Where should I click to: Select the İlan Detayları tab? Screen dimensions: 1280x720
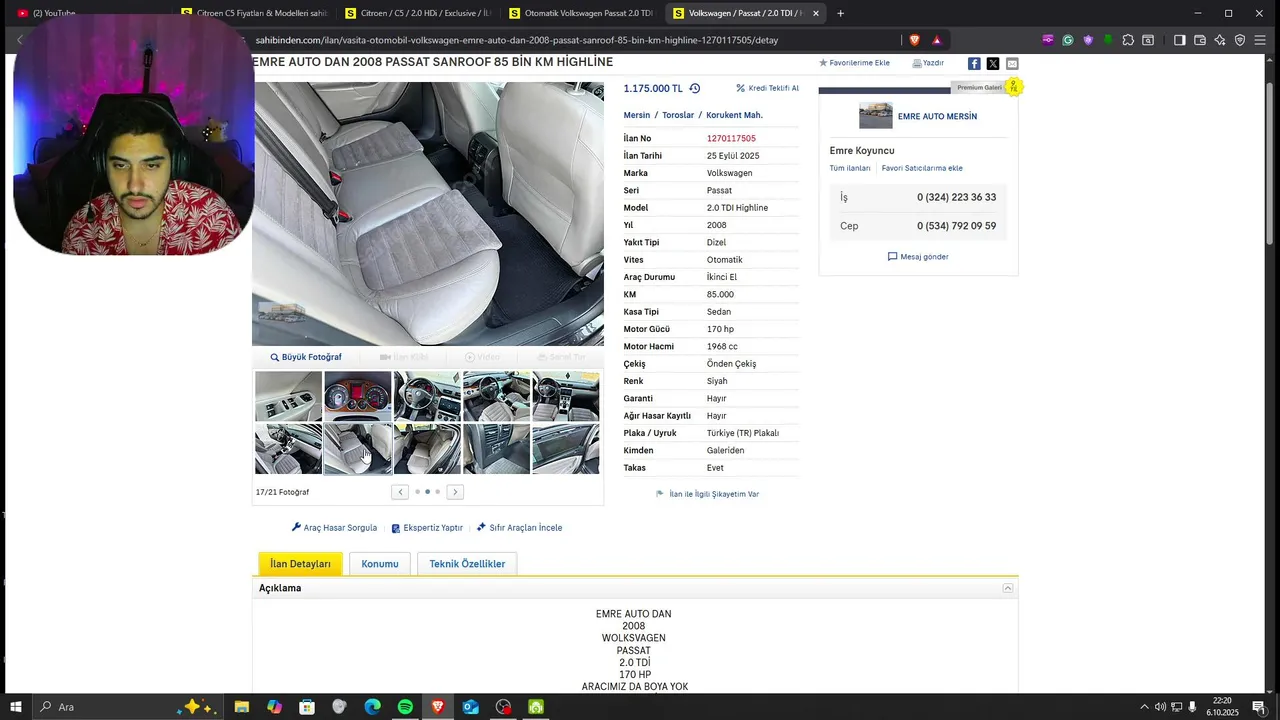pyautogui.click(x=300, y=564)
